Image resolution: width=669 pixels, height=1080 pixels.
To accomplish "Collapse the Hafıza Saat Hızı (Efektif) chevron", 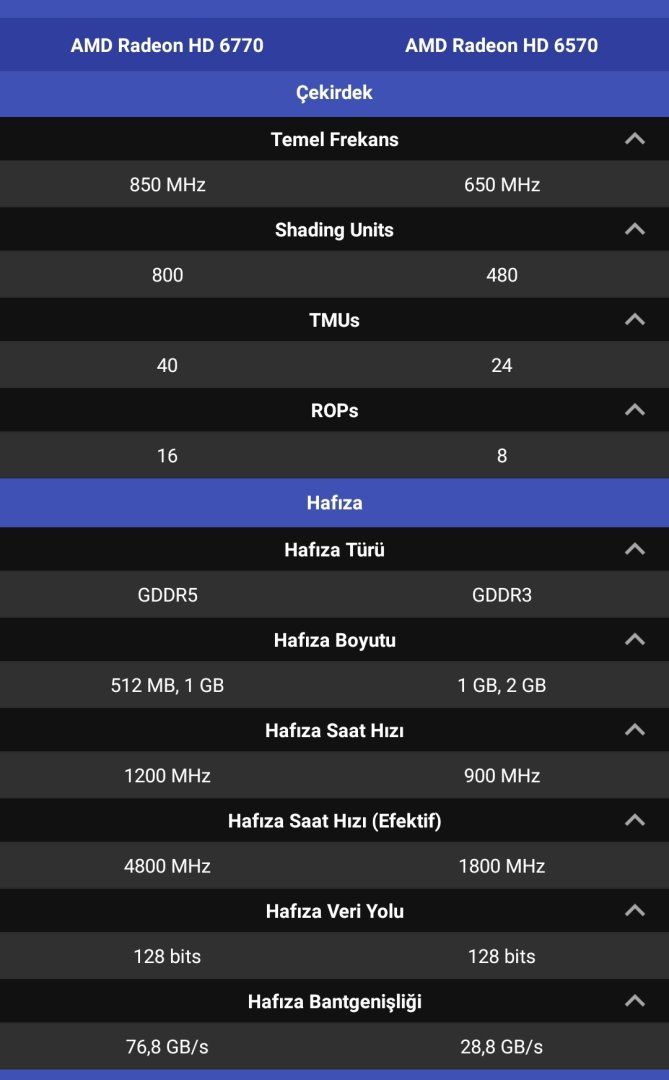I will click(634, 820).
